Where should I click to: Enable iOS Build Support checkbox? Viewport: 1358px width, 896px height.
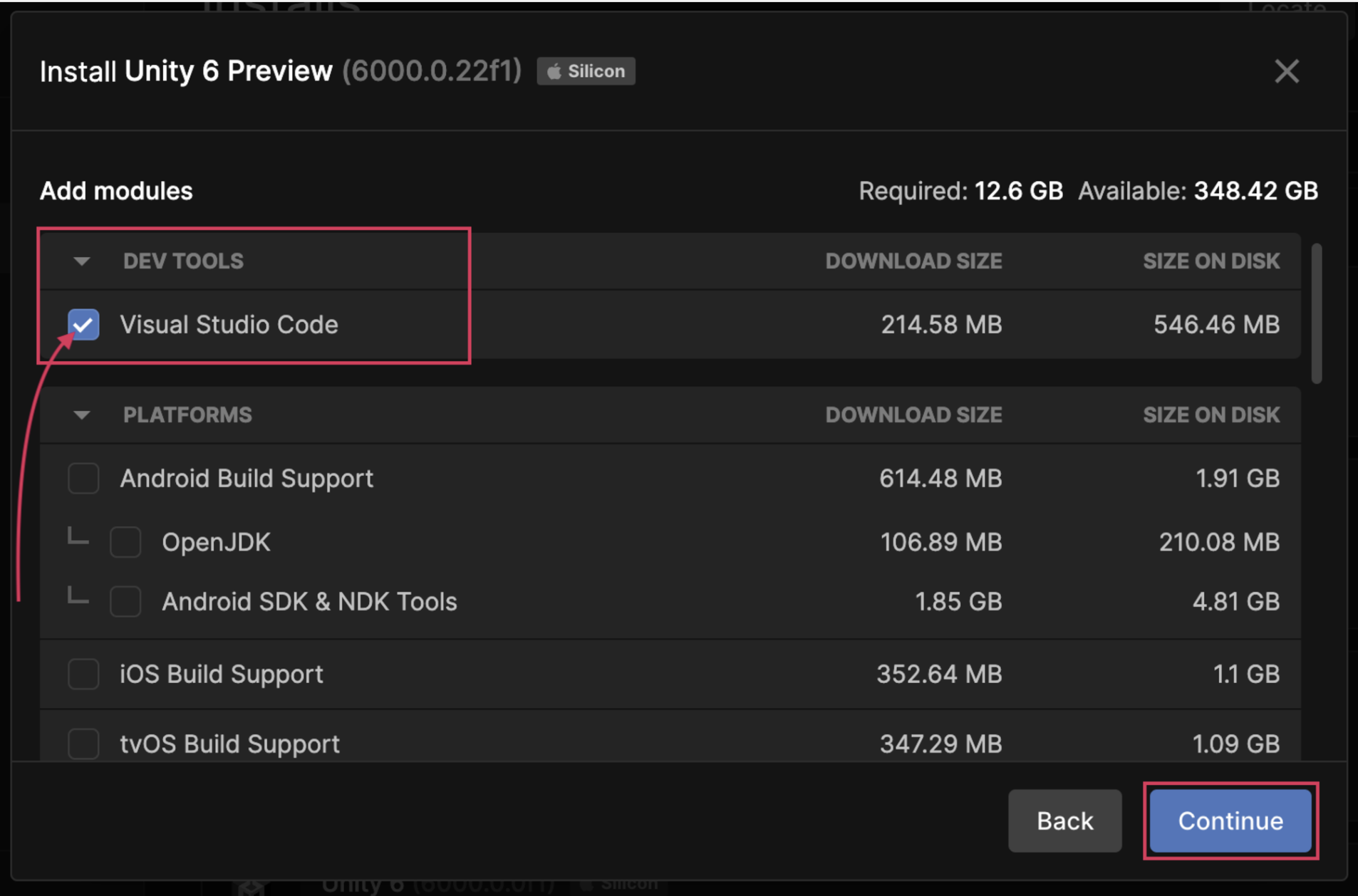point(83,674)
